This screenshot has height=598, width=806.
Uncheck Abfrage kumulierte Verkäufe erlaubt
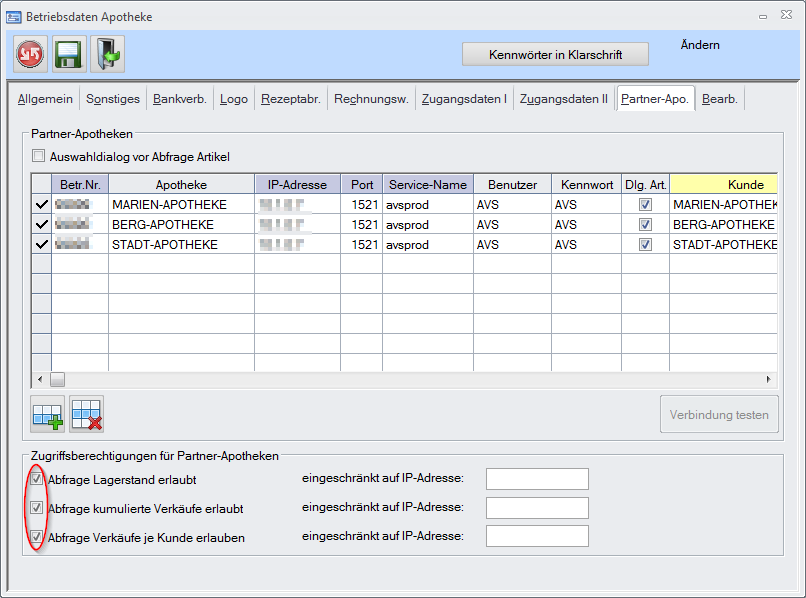coord(38,508)
